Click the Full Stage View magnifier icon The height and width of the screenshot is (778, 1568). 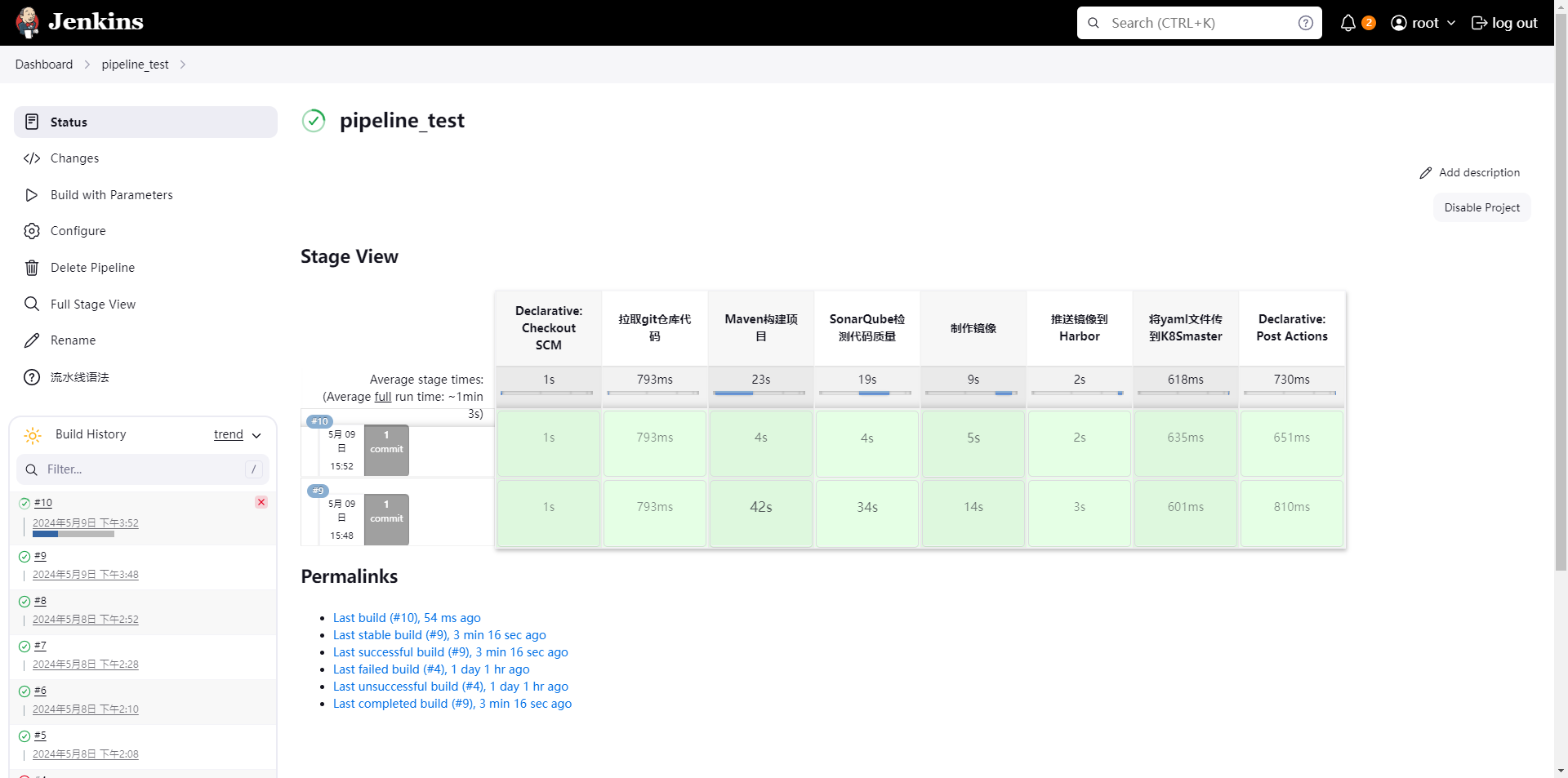(x=32, y=304)
